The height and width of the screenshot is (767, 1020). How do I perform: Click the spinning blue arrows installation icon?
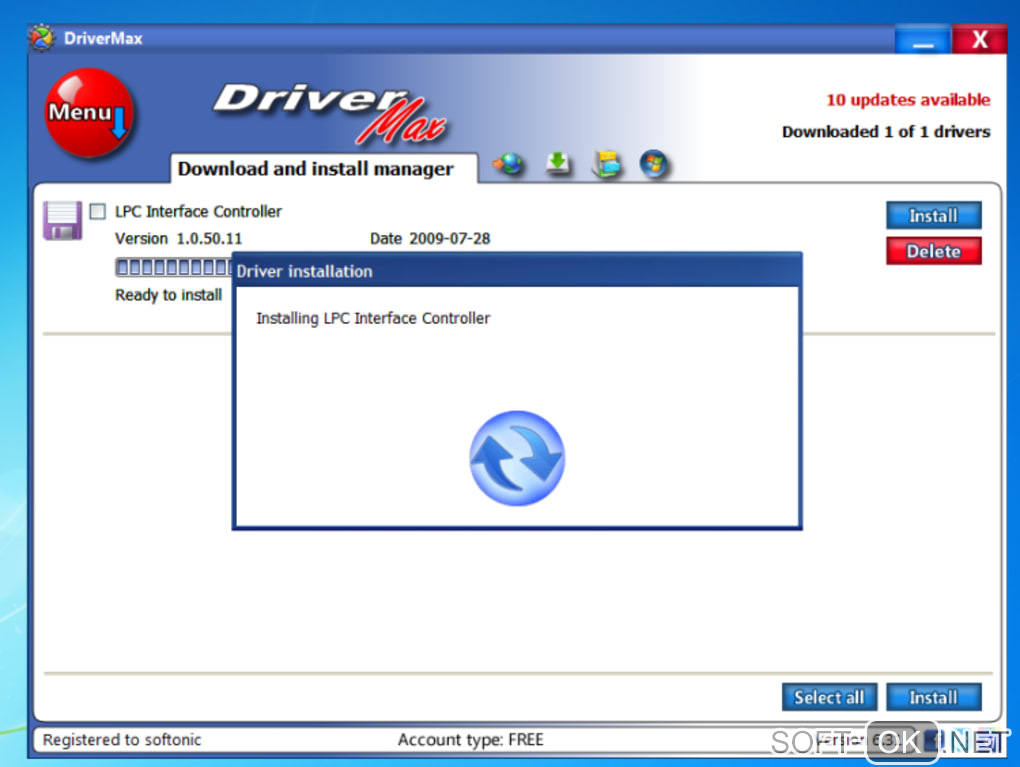(517, 458)
